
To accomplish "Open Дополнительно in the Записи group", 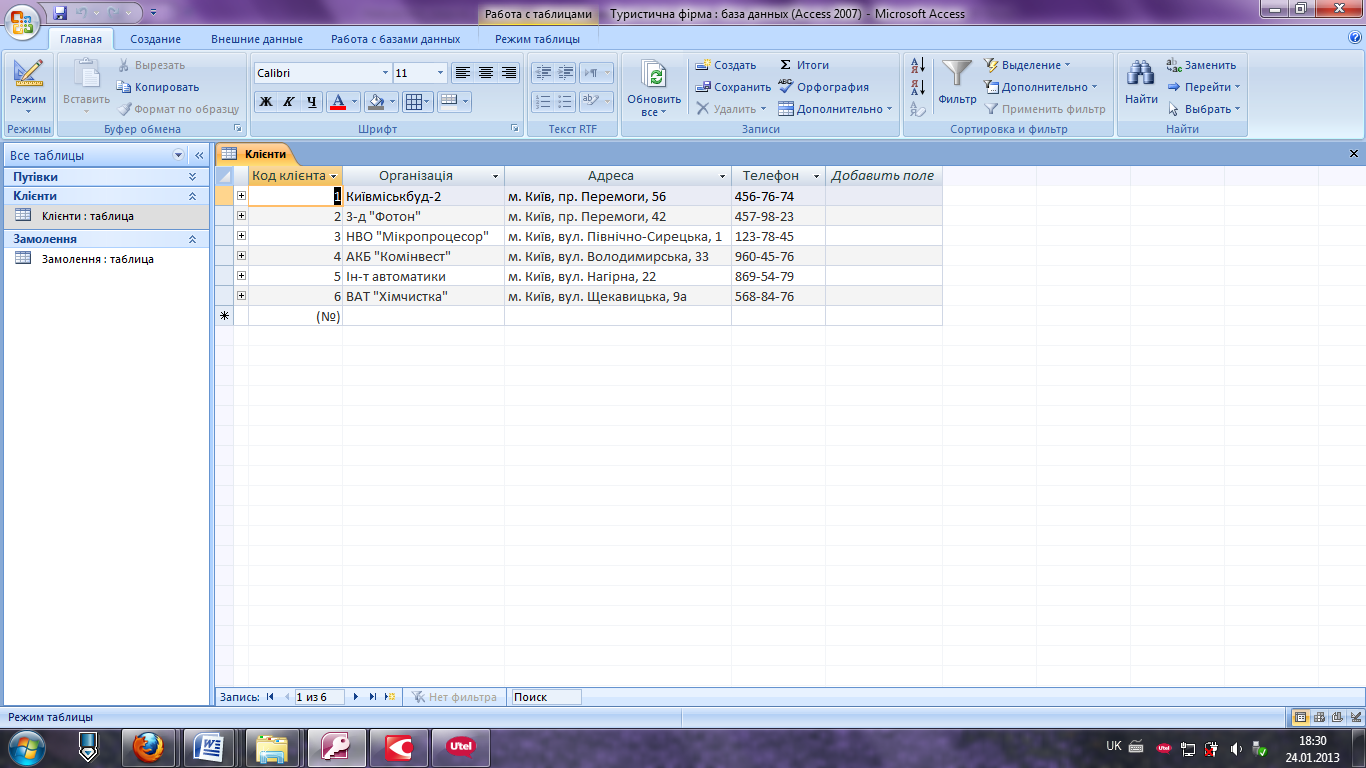I will click(x=835, y=109).
